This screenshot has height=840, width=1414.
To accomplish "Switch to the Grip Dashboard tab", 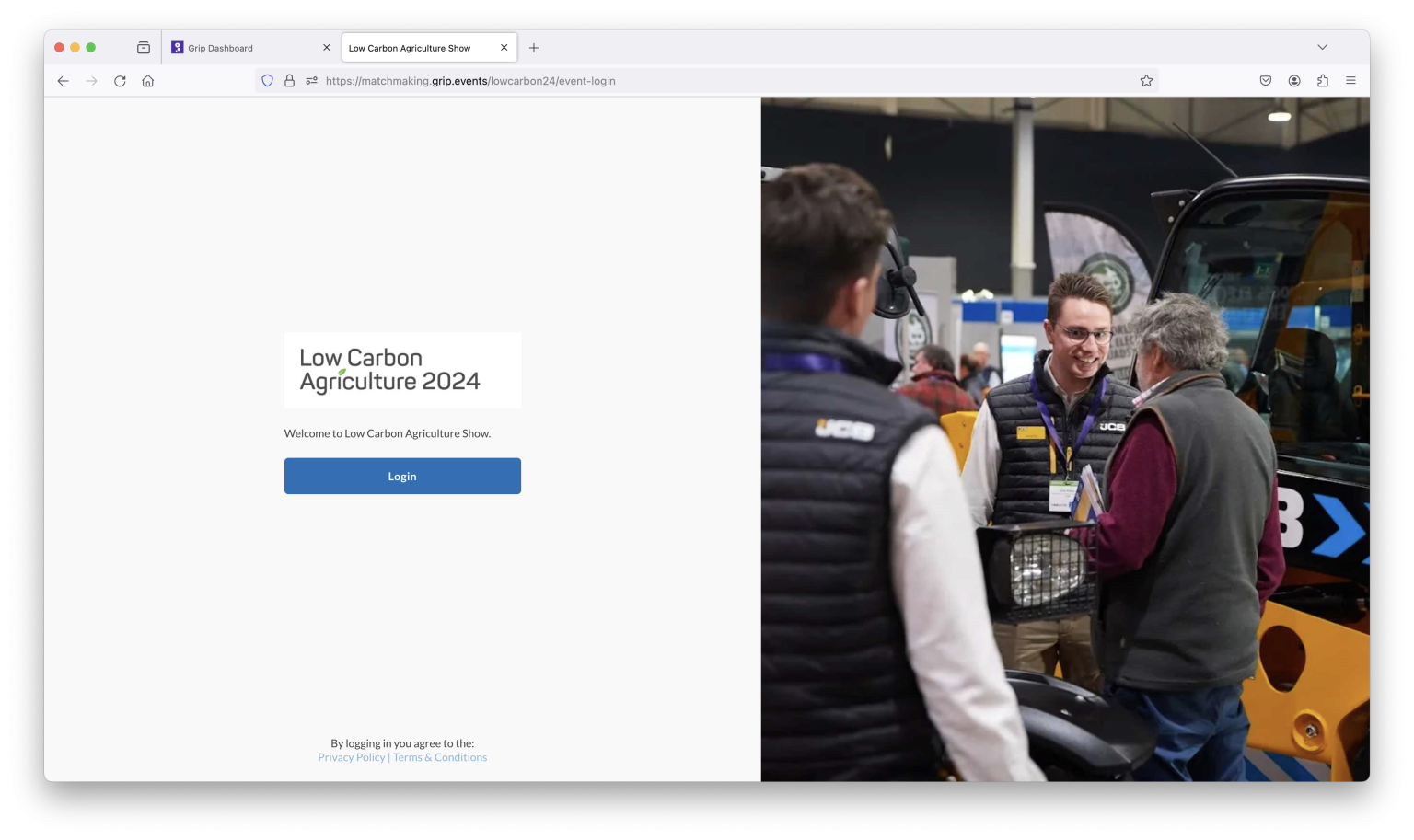I will (241, 47).
